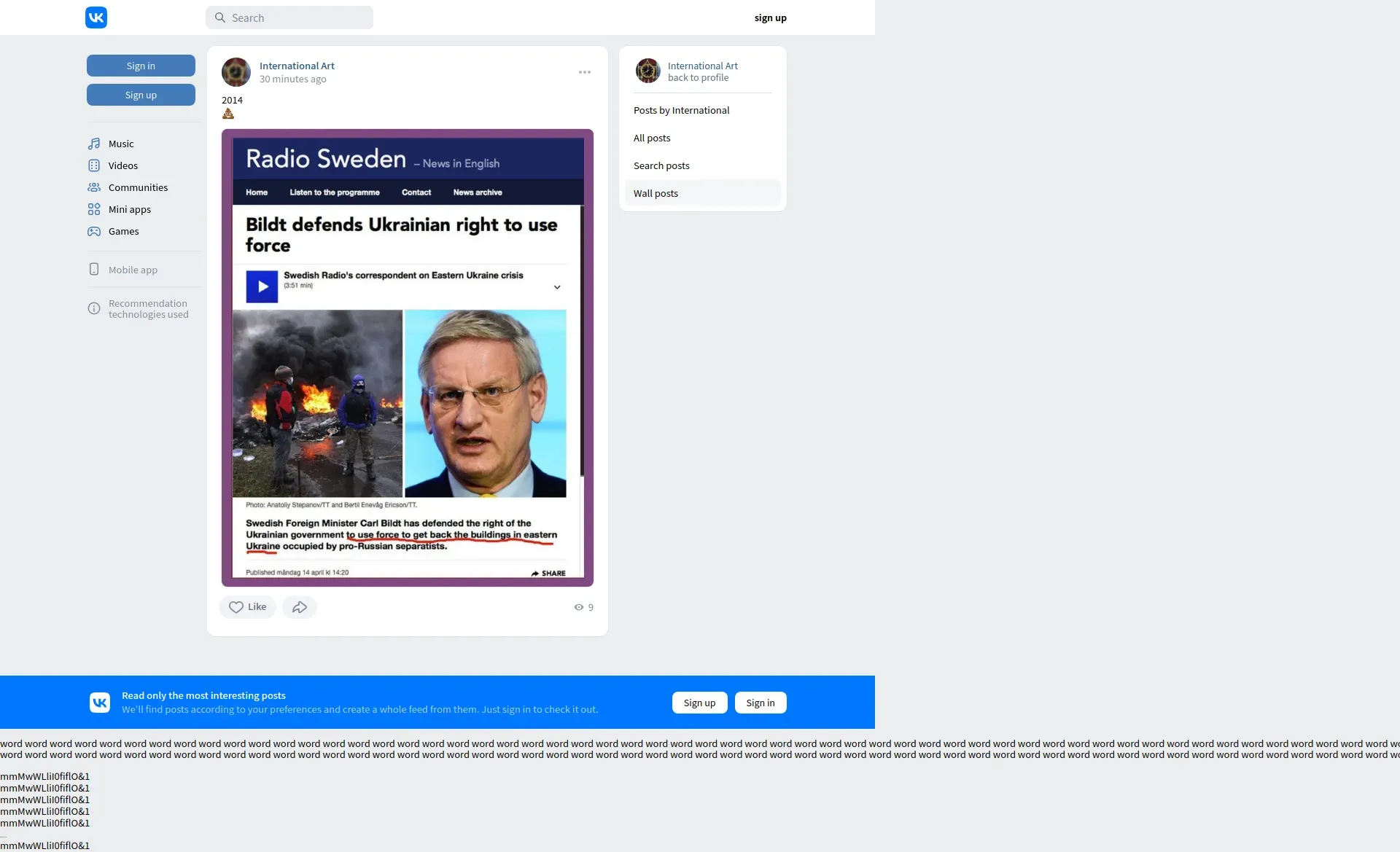Image resolution: width=1400 pixels, height=852 pixels.
Task: Click the VK logo in the header
Action: [x=96, y=17]
